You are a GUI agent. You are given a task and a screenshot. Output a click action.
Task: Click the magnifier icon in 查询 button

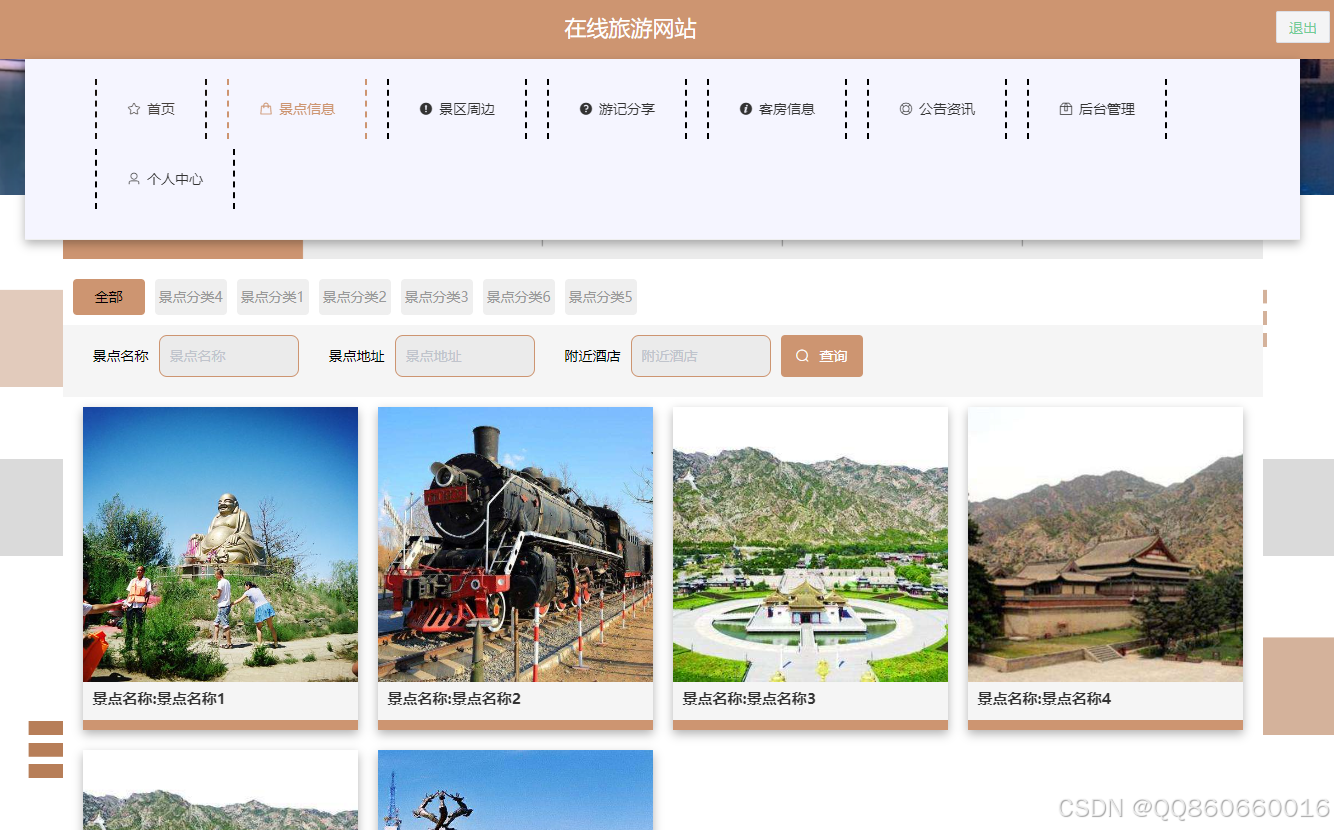tap(802, 356)
